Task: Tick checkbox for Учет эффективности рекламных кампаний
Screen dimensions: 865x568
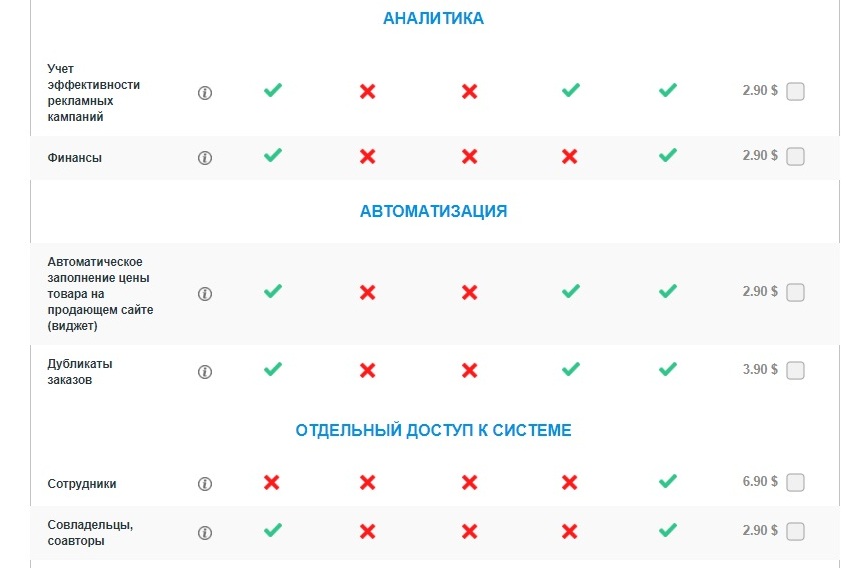Action: pyautogui.click(x=795, y=92)
